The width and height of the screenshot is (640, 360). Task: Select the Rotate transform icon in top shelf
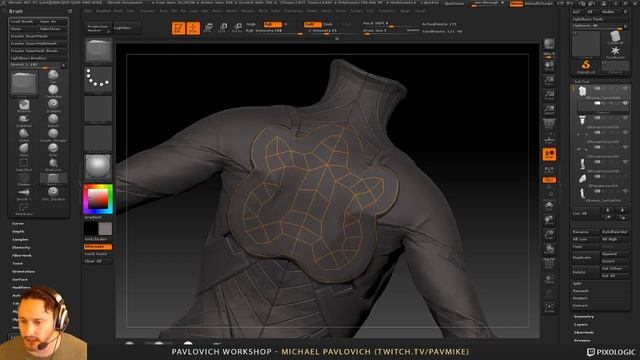tap(237, 28)
